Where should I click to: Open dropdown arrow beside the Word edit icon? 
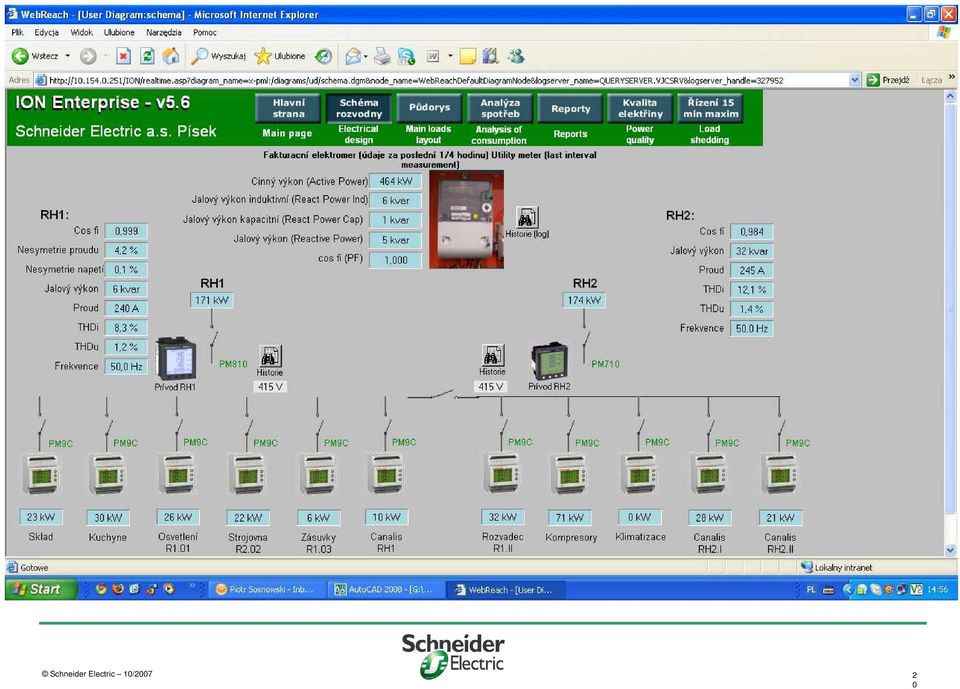click(450, 56)
